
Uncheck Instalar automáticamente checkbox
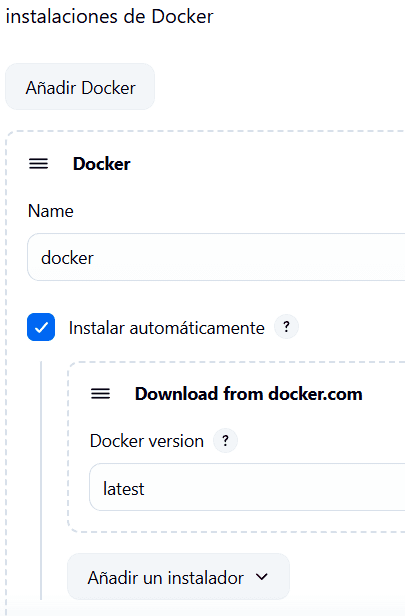(x=41, y=327)
